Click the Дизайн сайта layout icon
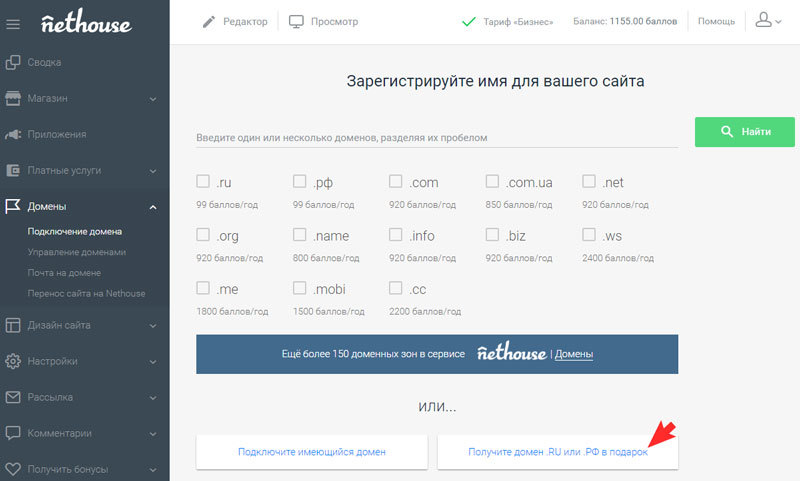Image resolution: width=800 pixels, height=481 pixels. [13, 325]
